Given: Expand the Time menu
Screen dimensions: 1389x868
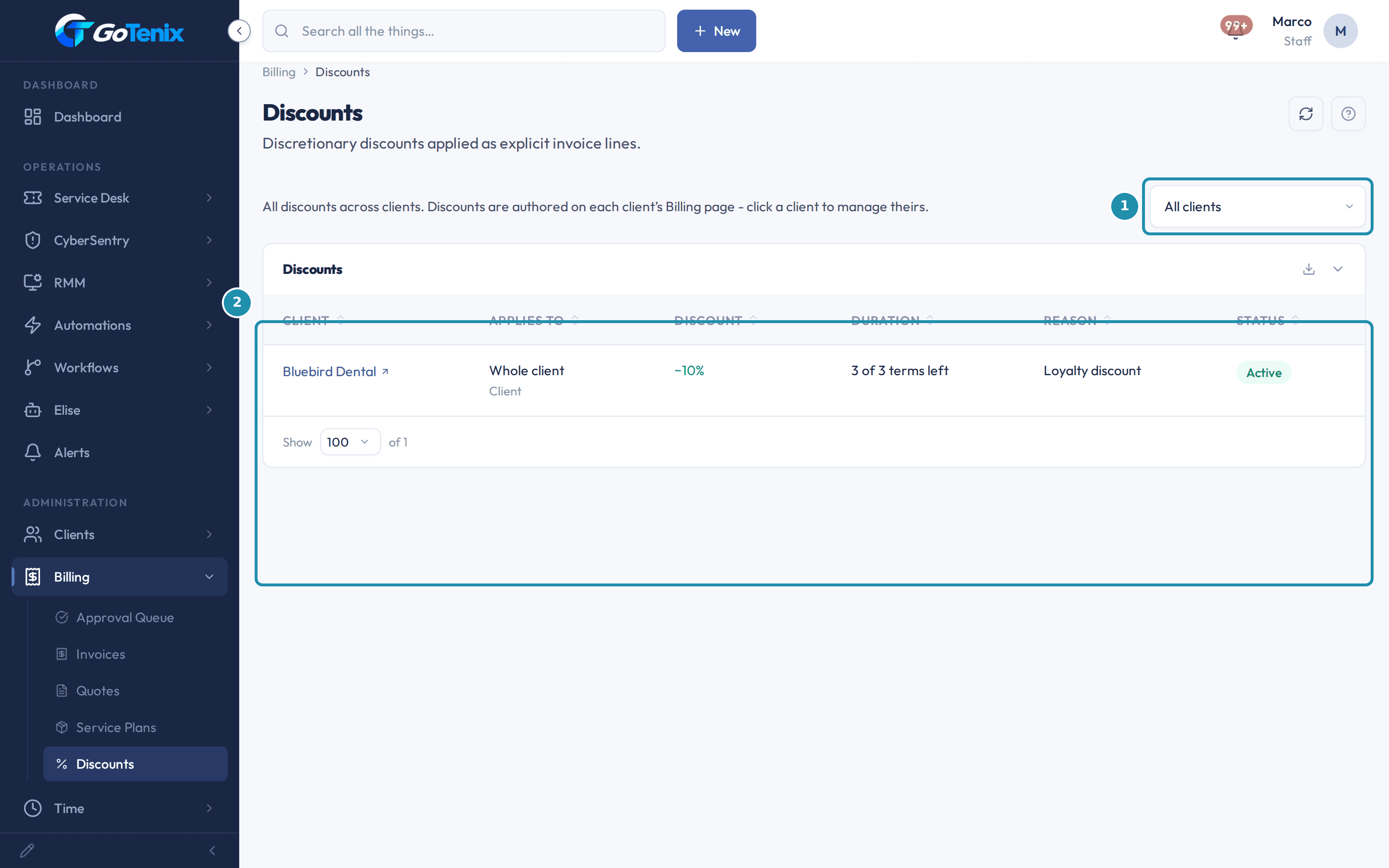Looking at the screenshot, I should click(120, 808).
